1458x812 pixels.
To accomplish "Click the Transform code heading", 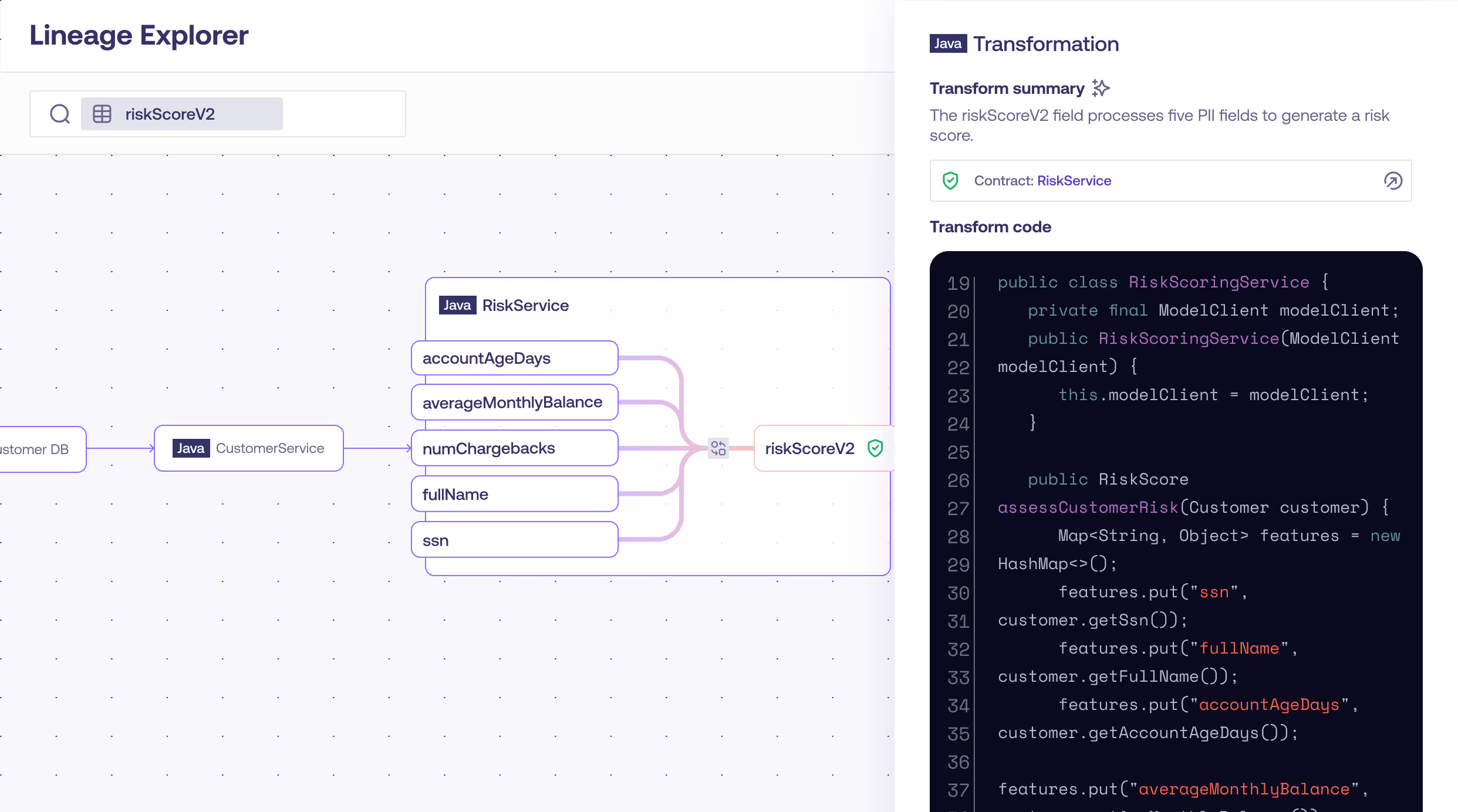I will pyautogui.click(x=990, y=226).
